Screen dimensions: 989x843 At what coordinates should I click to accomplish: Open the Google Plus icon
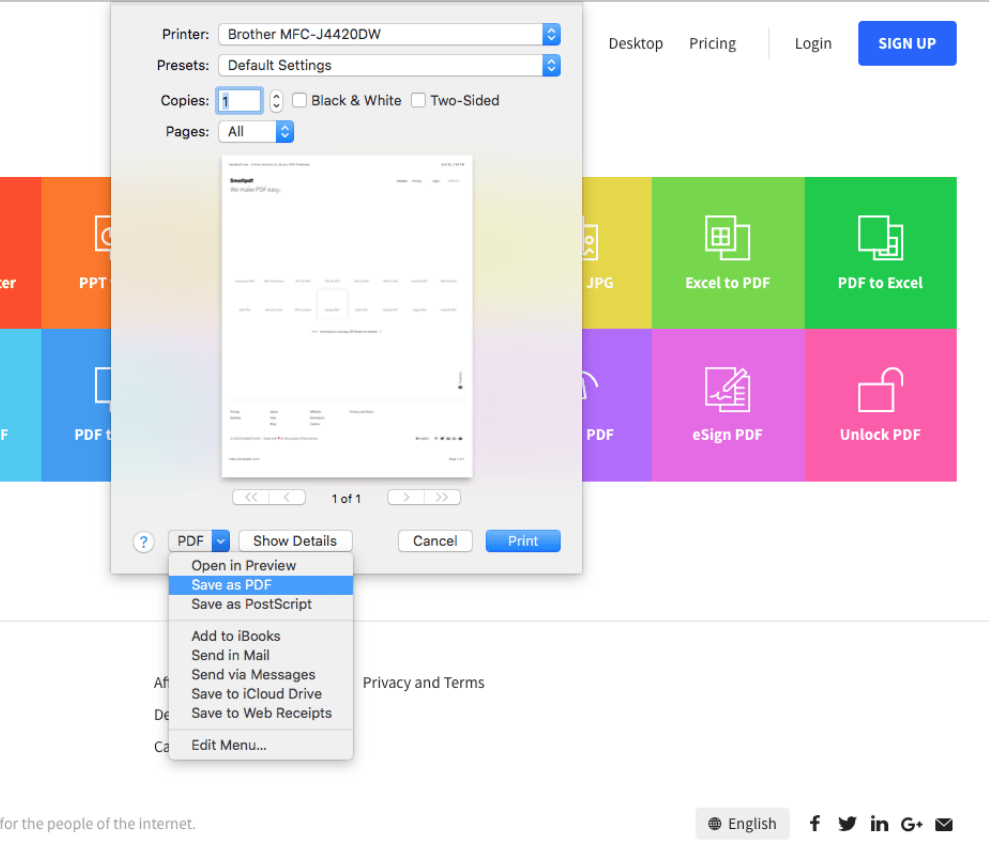(911, 824)
